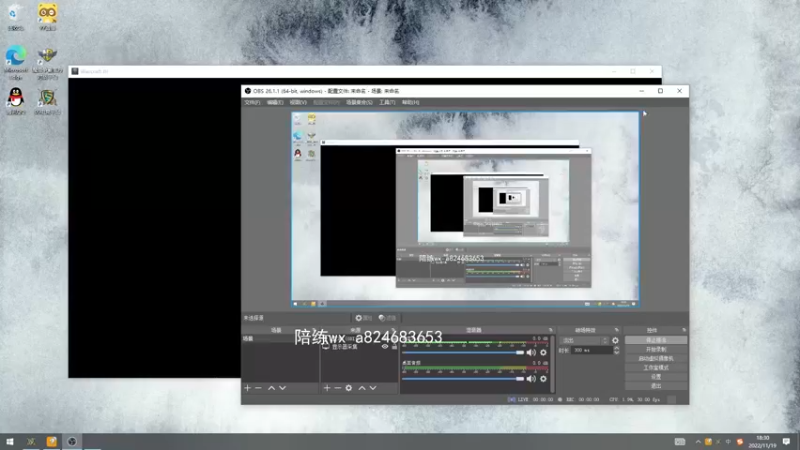Screen dimensions: 800x450
Task: Open the orange app on the taskbar
Action: 52,442
